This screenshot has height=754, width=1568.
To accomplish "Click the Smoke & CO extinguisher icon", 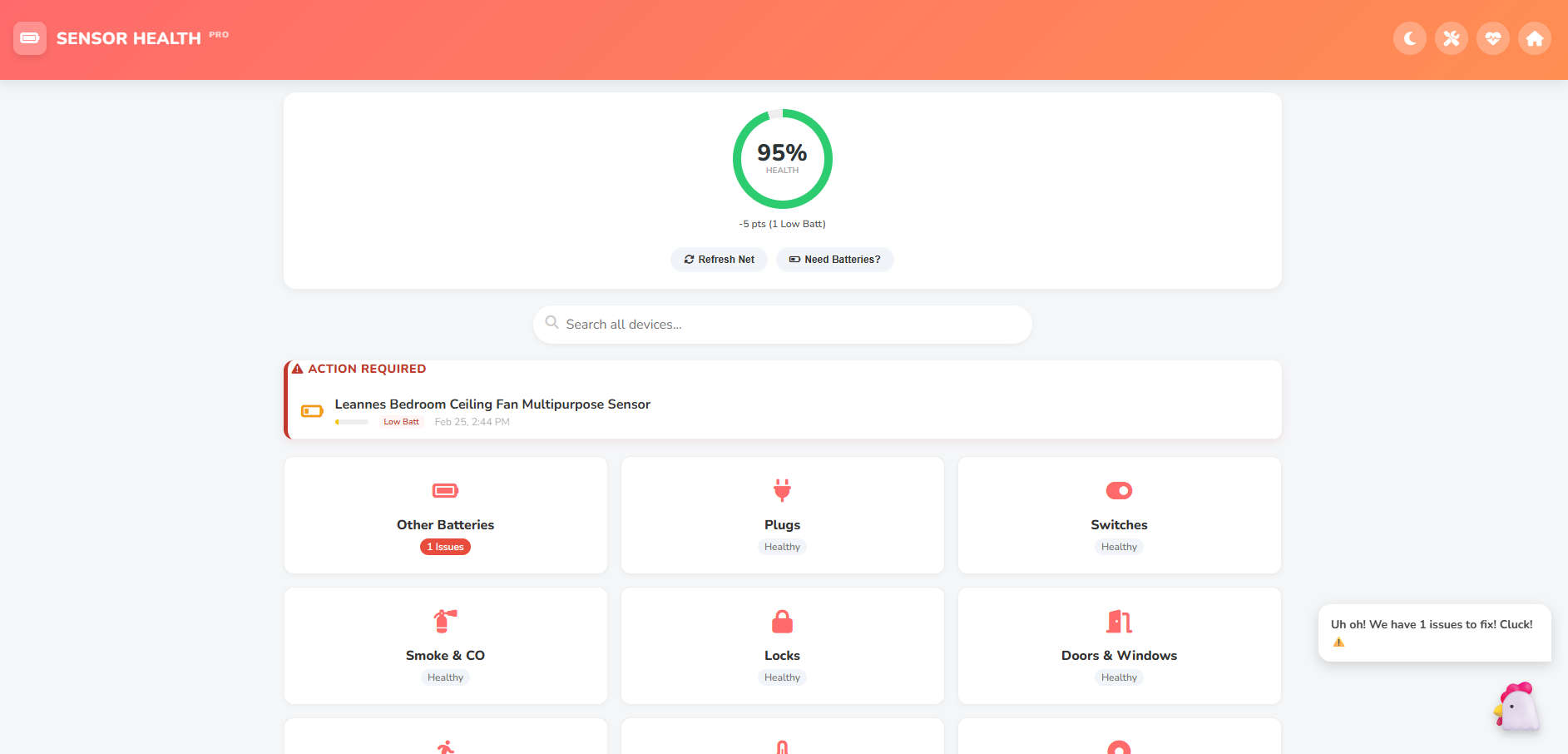I will [446, 622].
